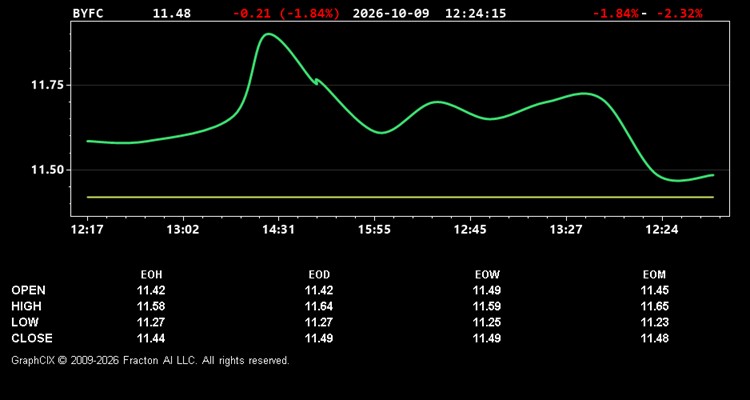Select the 11.48 last price in header

tap(172, 13)
